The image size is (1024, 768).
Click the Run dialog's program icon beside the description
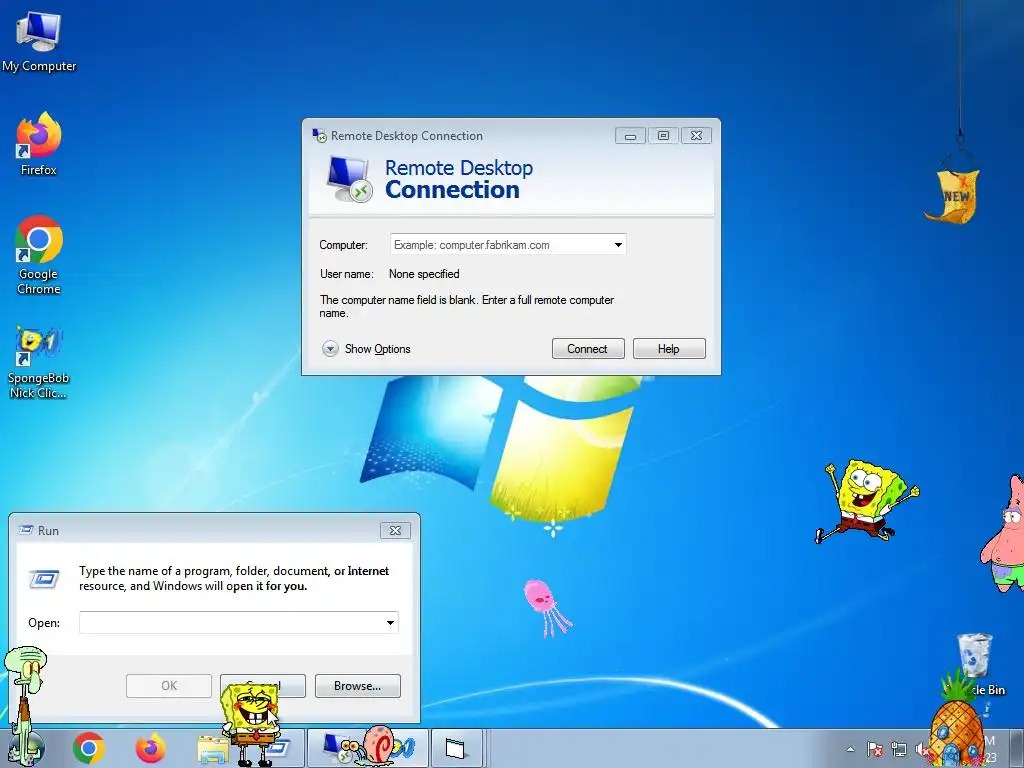tap(44, 579)
